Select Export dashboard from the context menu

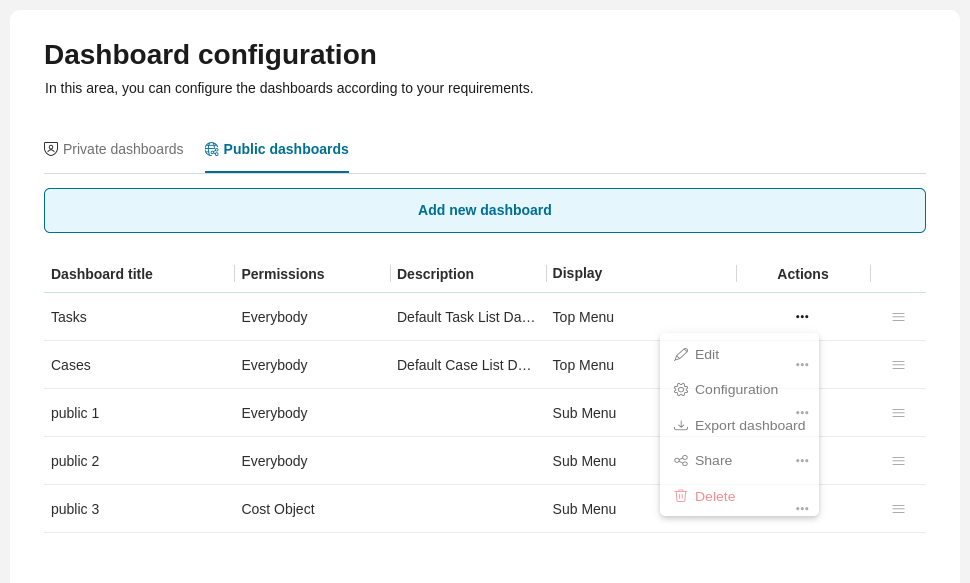pos(750,425)
